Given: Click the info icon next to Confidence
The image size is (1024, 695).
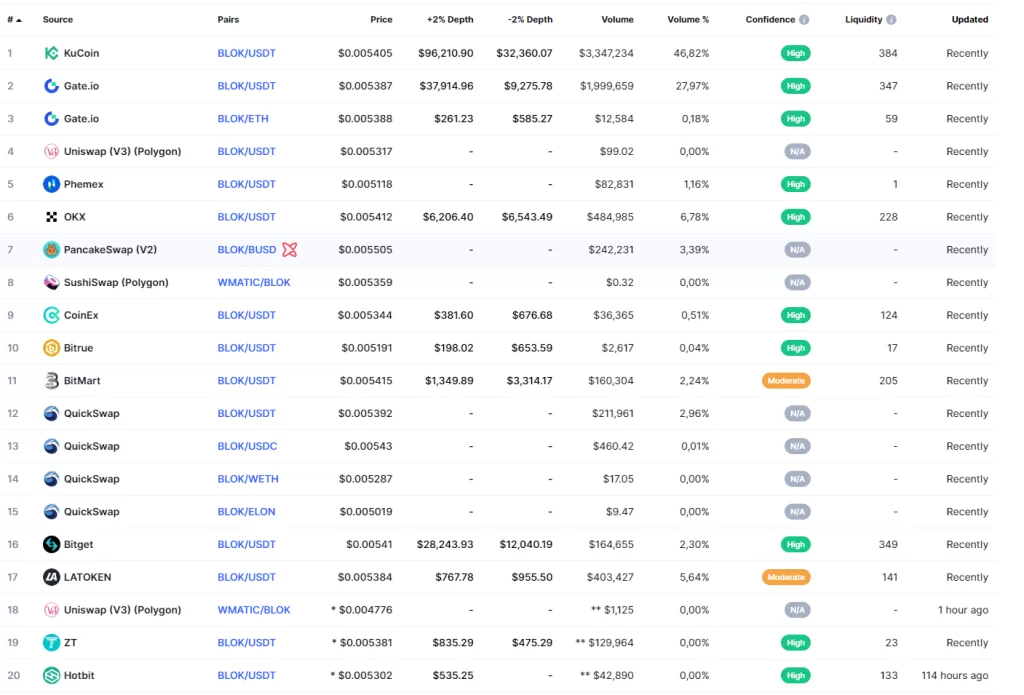Looking at the screenshot, I should (x=804, y=20).
